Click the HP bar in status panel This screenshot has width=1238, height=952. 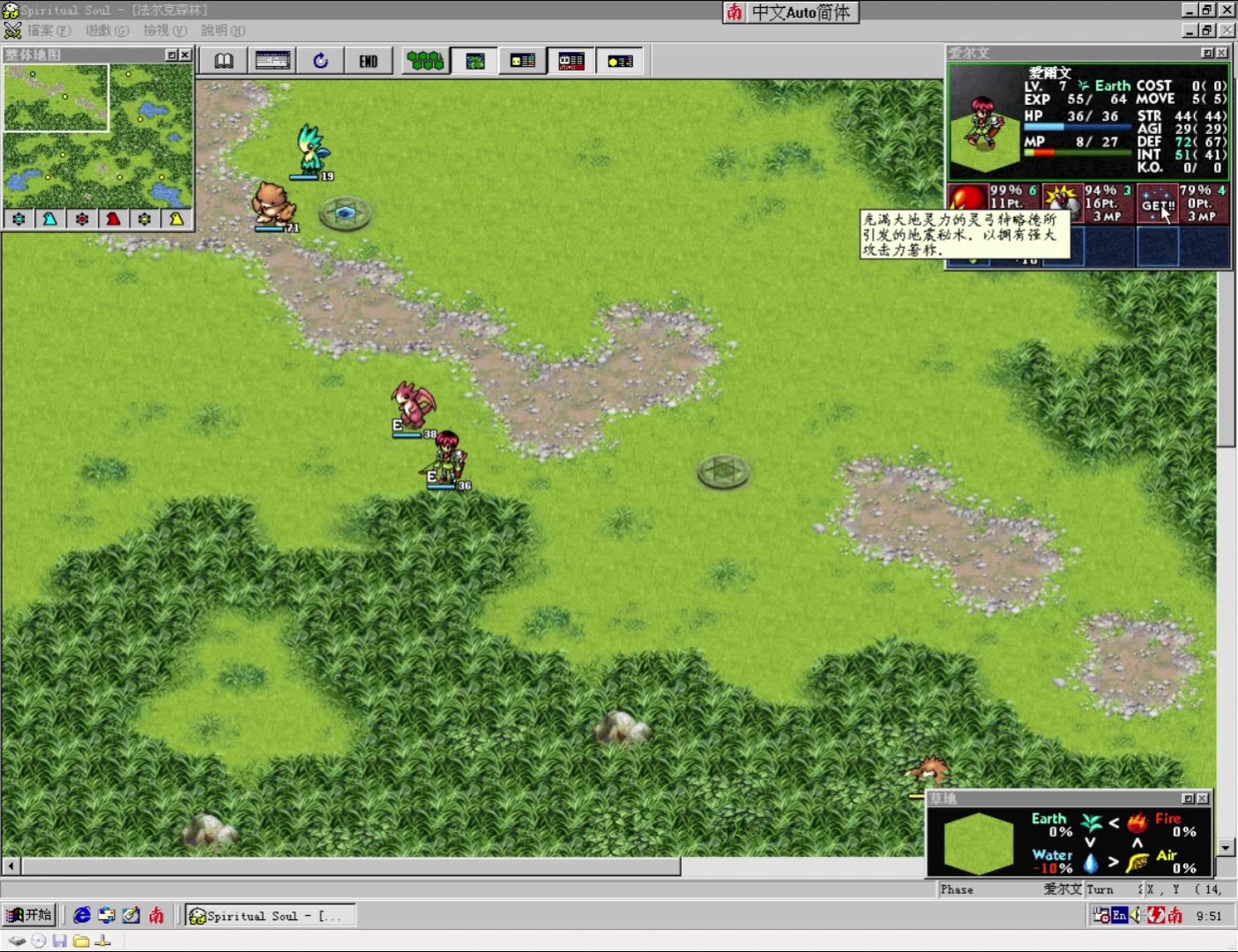tap(1078, 127)
